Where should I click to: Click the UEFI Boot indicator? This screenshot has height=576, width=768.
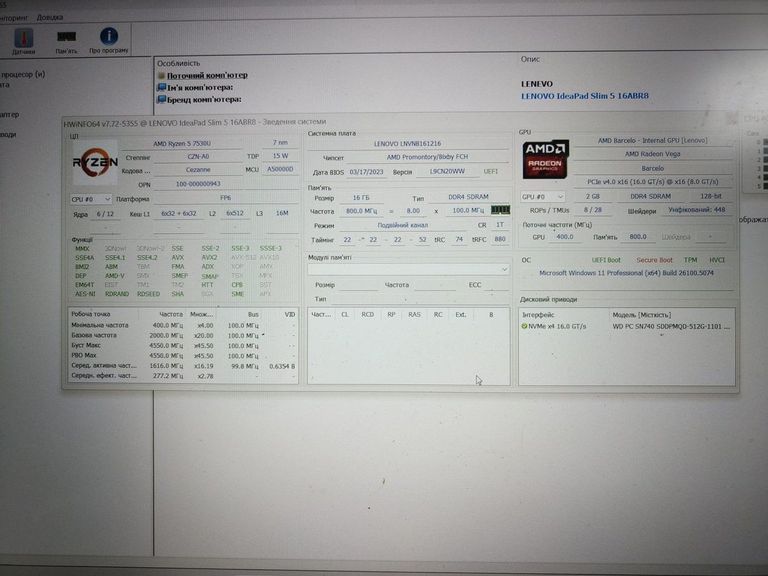click(606, 260)
